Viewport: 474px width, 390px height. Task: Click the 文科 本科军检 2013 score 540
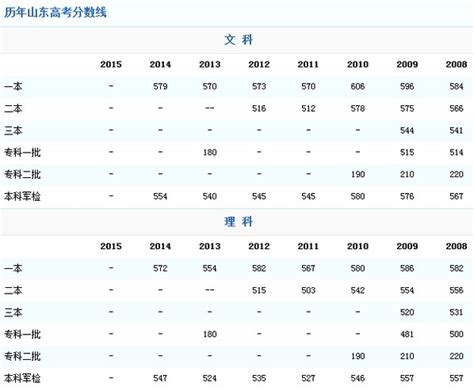point(210,196)
